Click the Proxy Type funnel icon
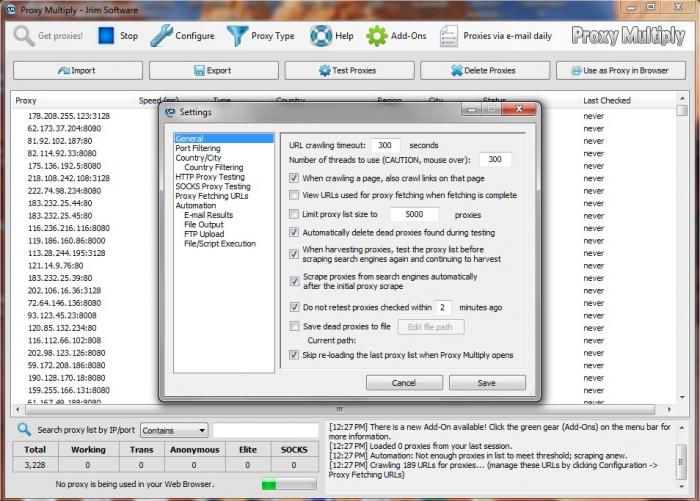Image resolution: width=700 pixels, height=501 pixels. (237, 36)
